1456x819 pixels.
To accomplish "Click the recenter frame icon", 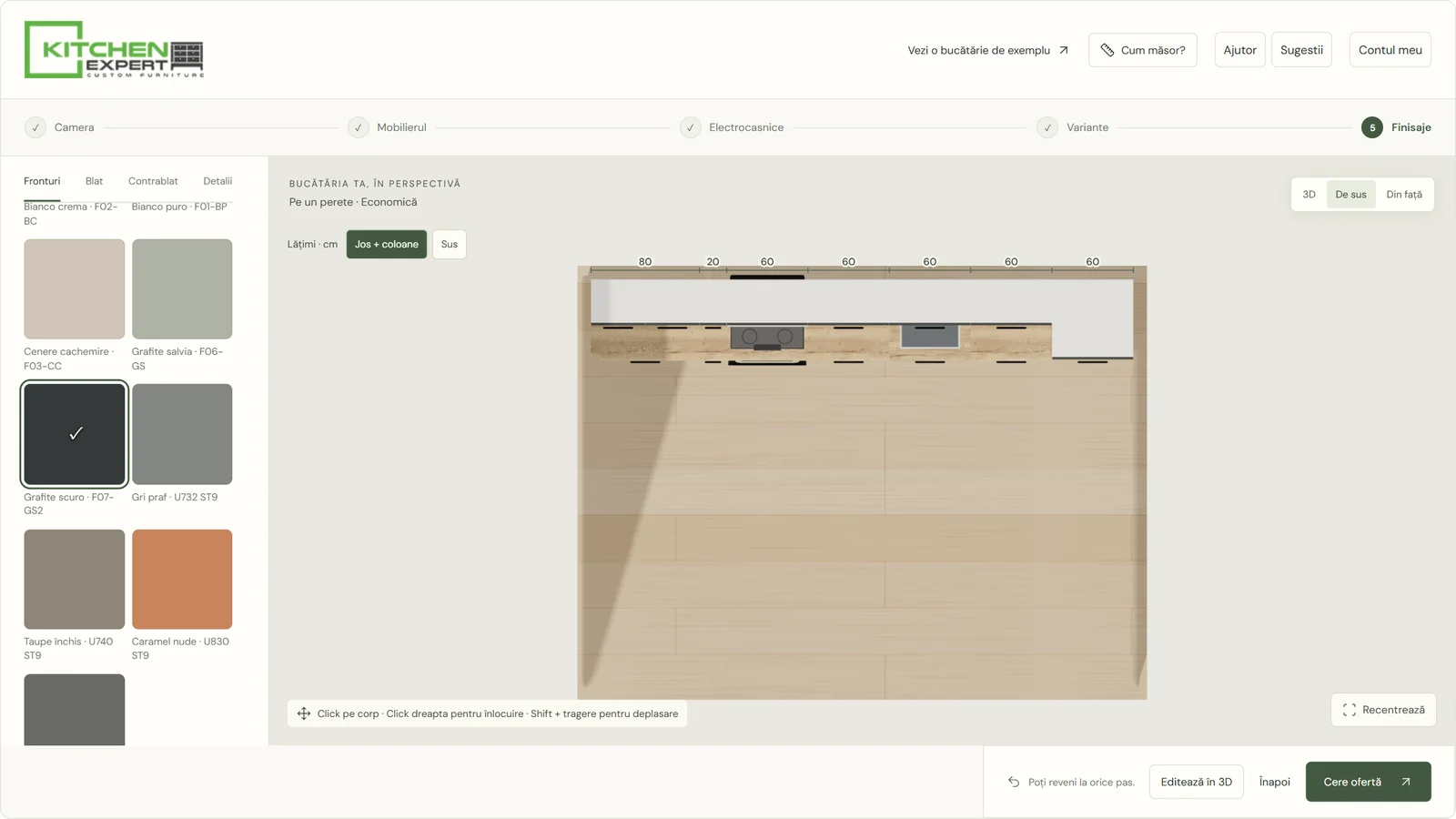I will pyautogui.click(x=1350, y=710).
